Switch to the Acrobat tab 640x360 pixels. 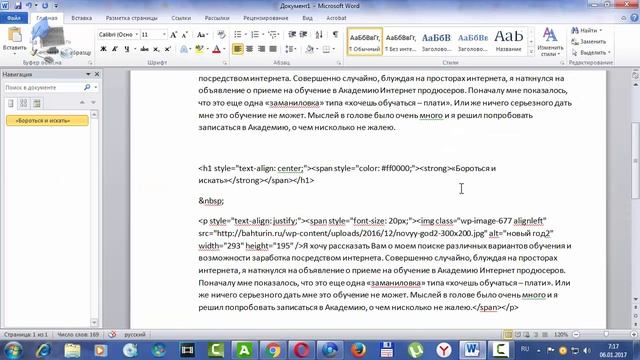[x=336, y=18]
